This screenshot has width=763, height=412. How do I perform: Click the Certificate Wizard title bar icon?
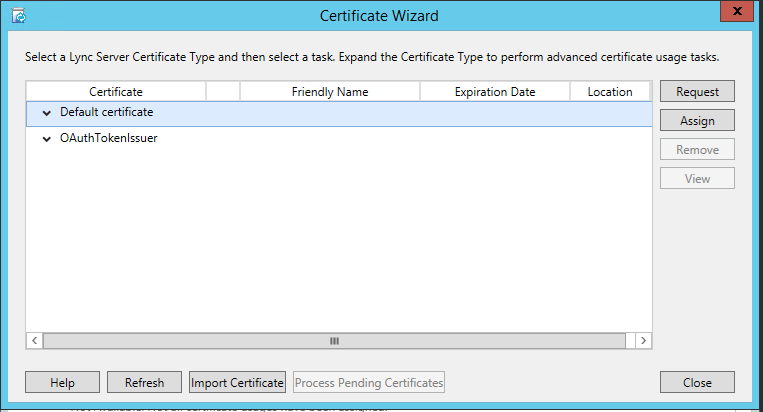pos(17,16)
